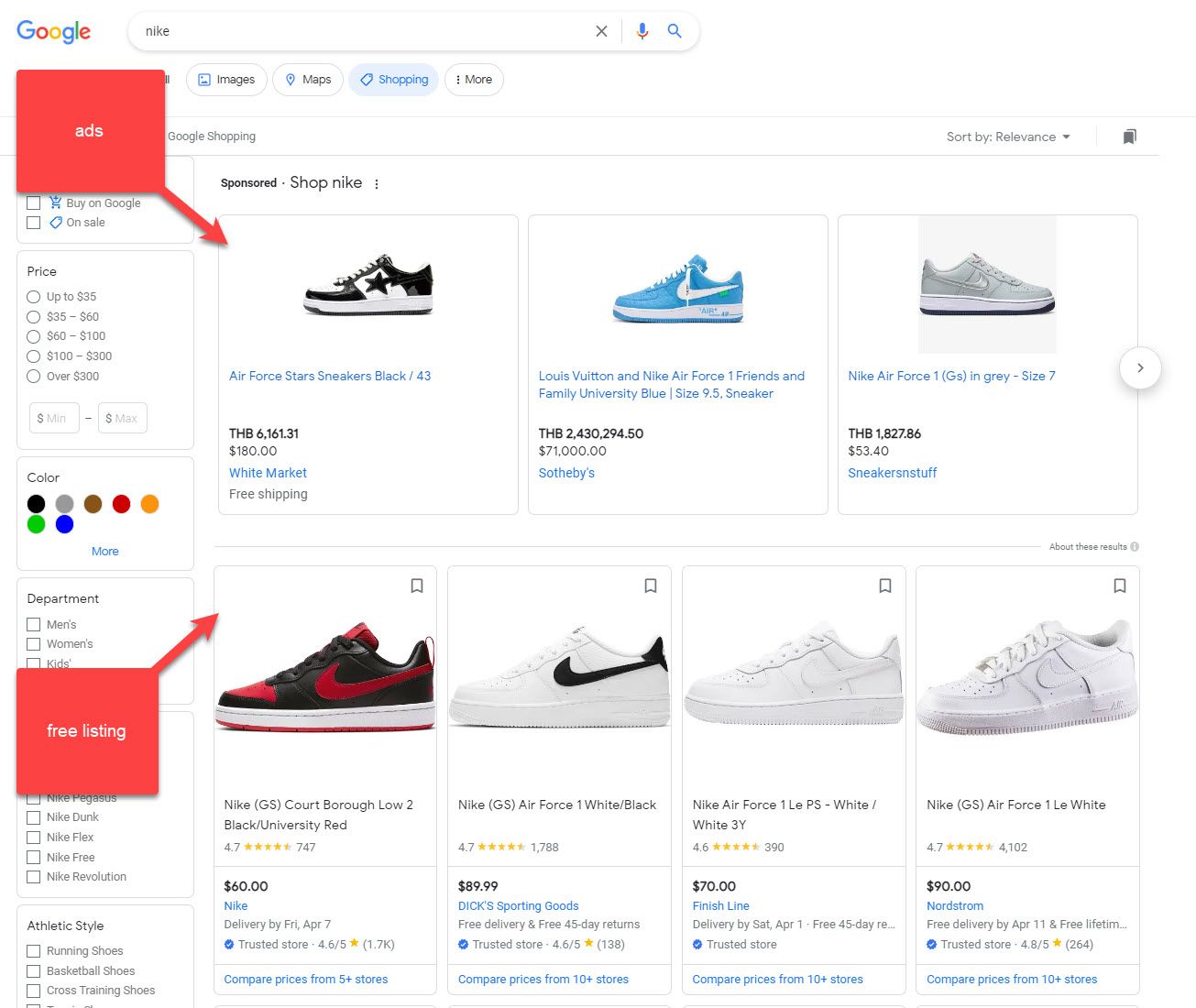Compare prices from 5+ stores link

(x=306, y=979)
